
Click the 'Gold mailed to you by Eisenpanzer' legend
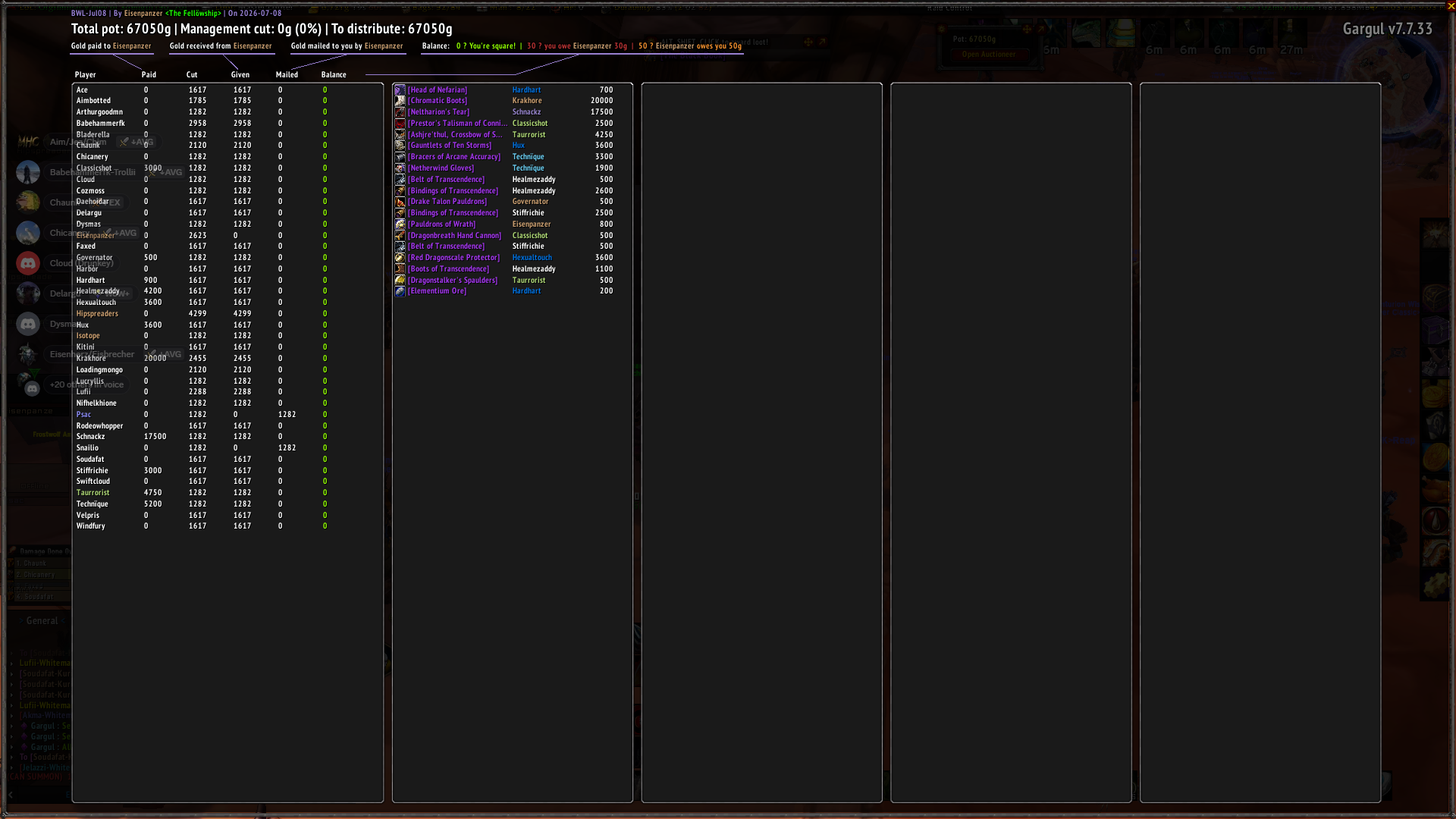click(x=347, y=46)
